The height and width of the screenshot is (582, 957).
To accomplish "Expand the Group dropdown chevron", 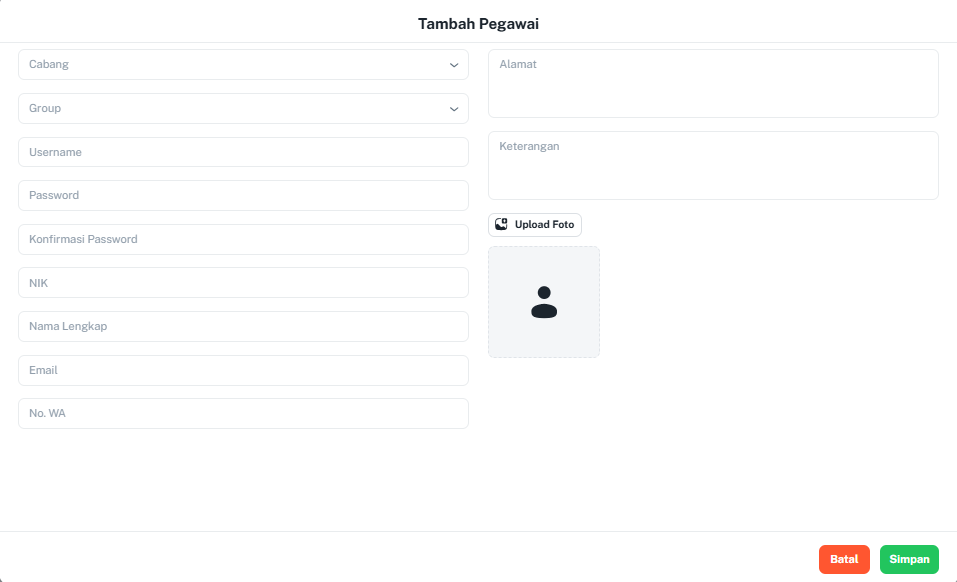I will 453,109.
